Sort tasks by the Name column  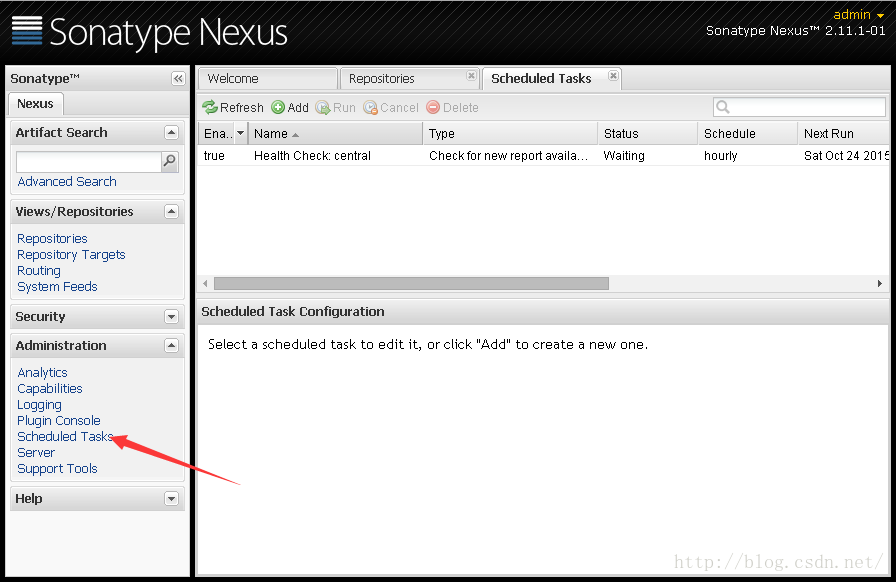[335, 133]
